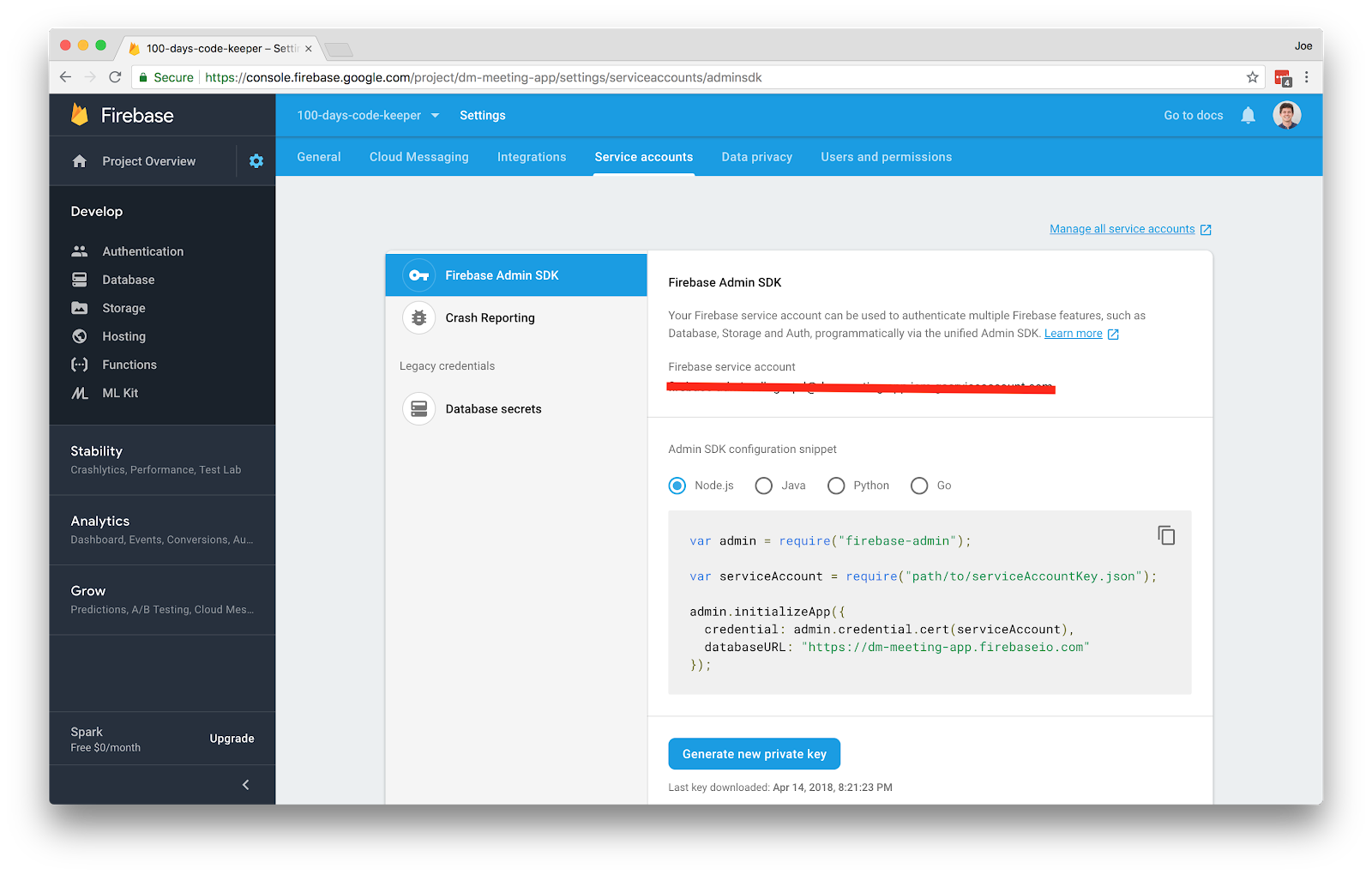
Task: Select Firebase Admin SDK list item
Action: [x=516, y=275]
